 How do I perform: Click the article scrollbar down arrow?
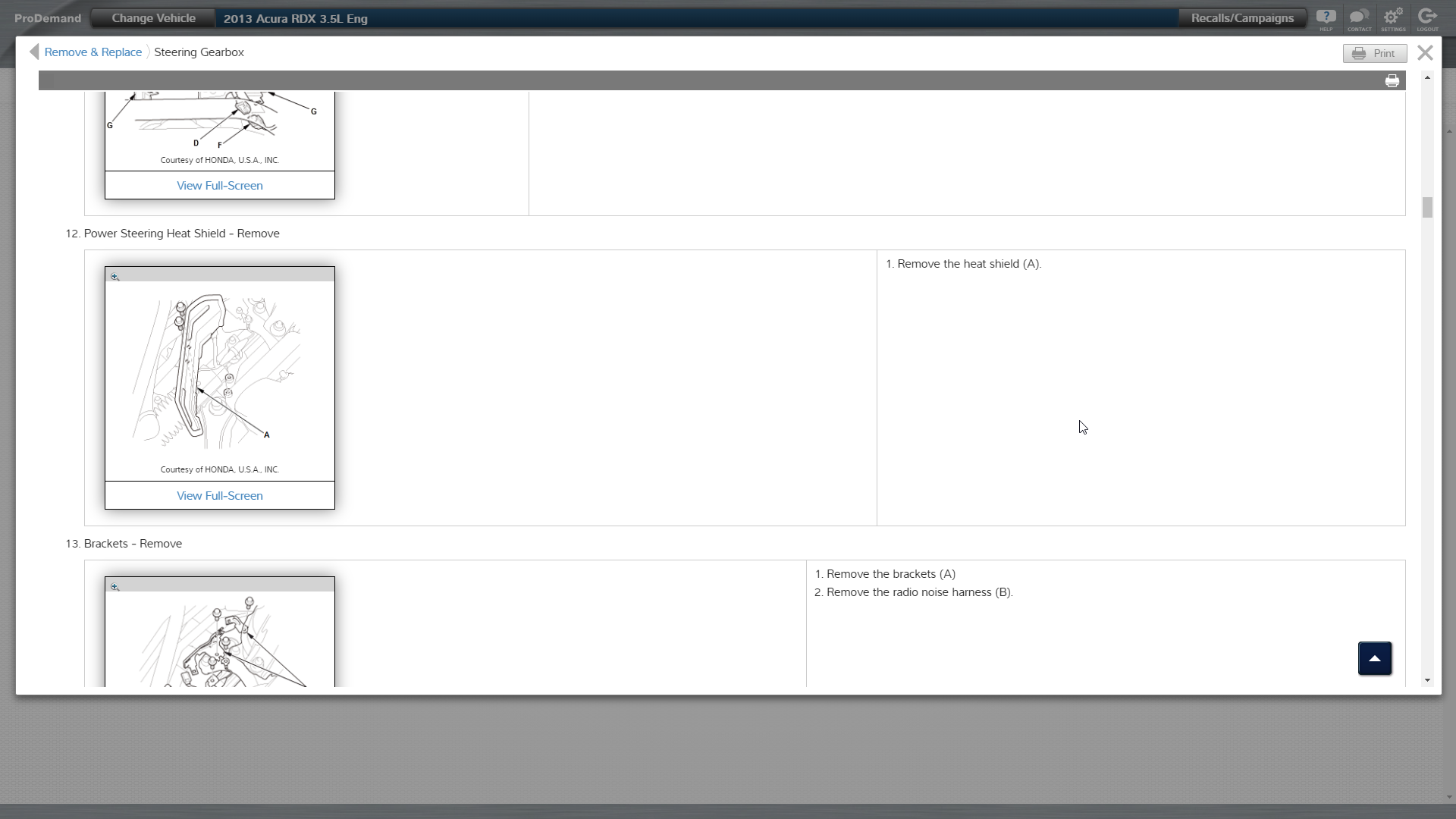point(1427,680)
